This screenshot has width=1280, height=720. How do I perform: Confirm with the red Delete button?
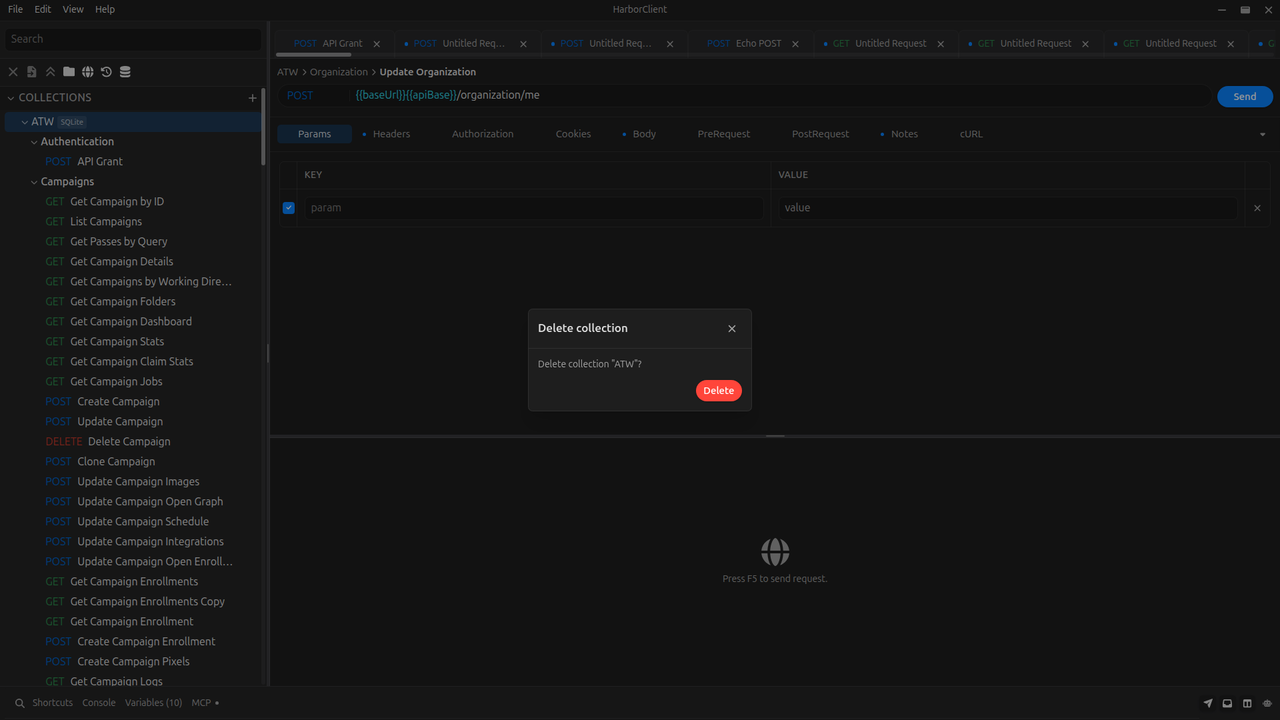[x=718, y=390]
